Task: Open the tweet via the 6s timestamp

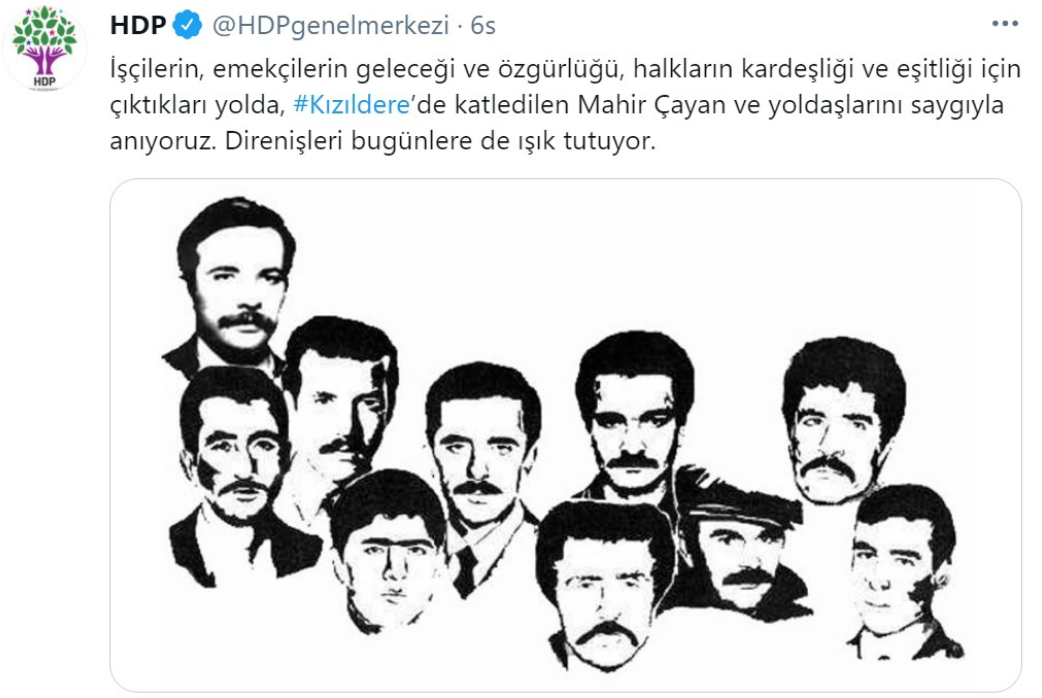Action: [483, 26]
